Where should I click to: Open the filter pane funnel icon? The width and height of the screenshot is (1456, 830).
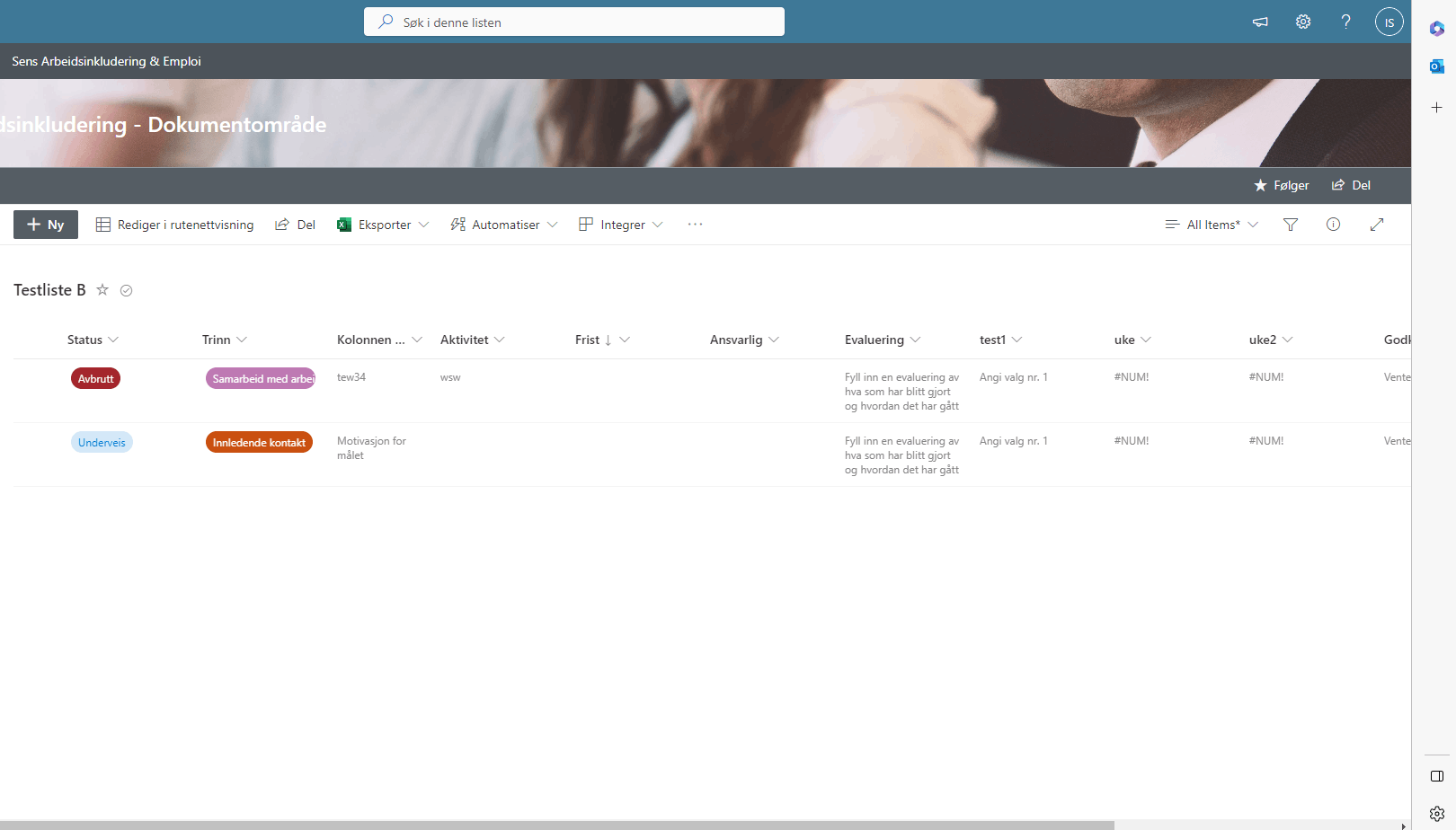pyautogui.click(x=1291, y=225)
